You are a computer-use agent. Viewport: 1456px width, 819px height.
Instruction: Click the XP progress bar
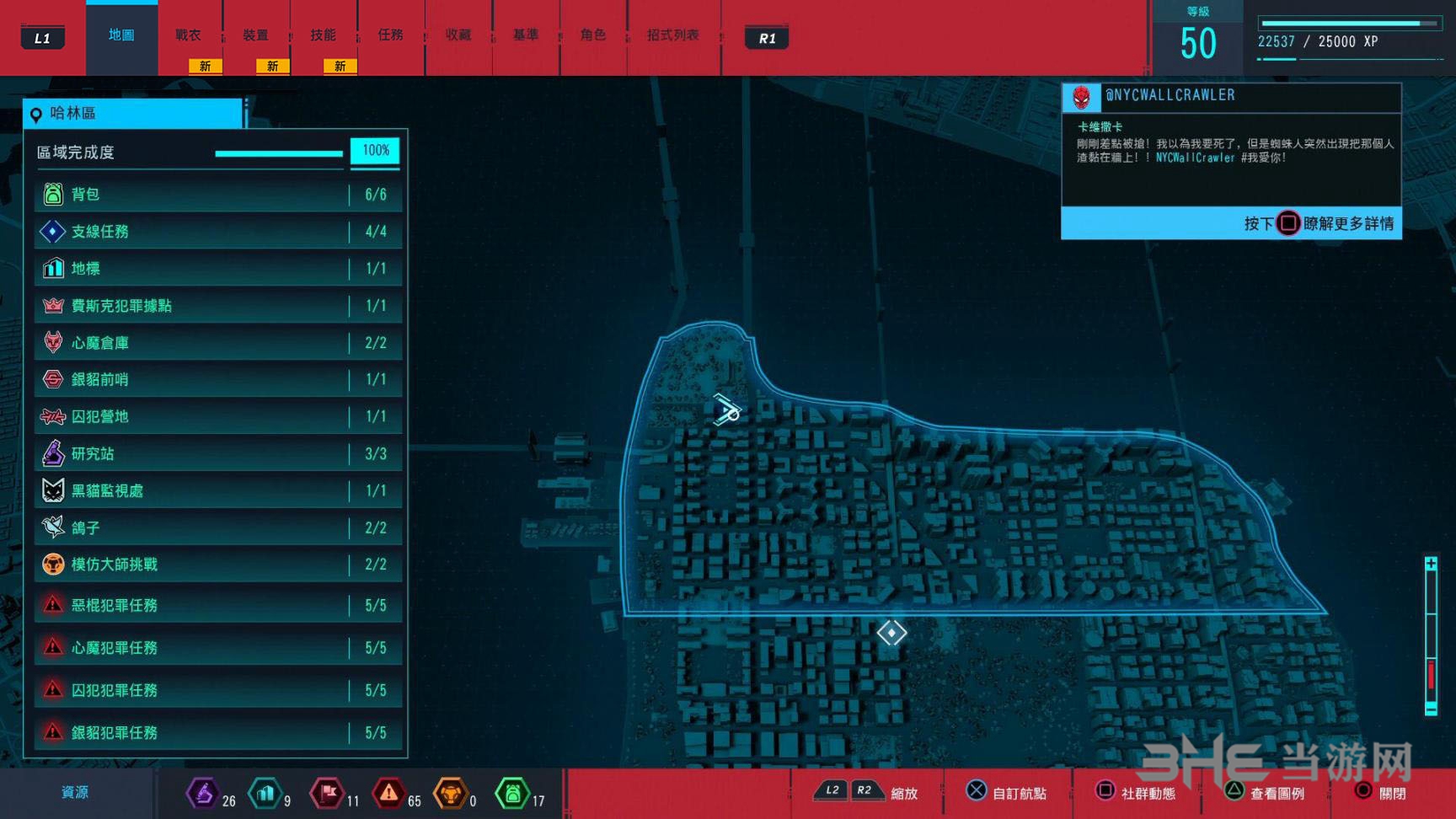tap(1349, 24)
